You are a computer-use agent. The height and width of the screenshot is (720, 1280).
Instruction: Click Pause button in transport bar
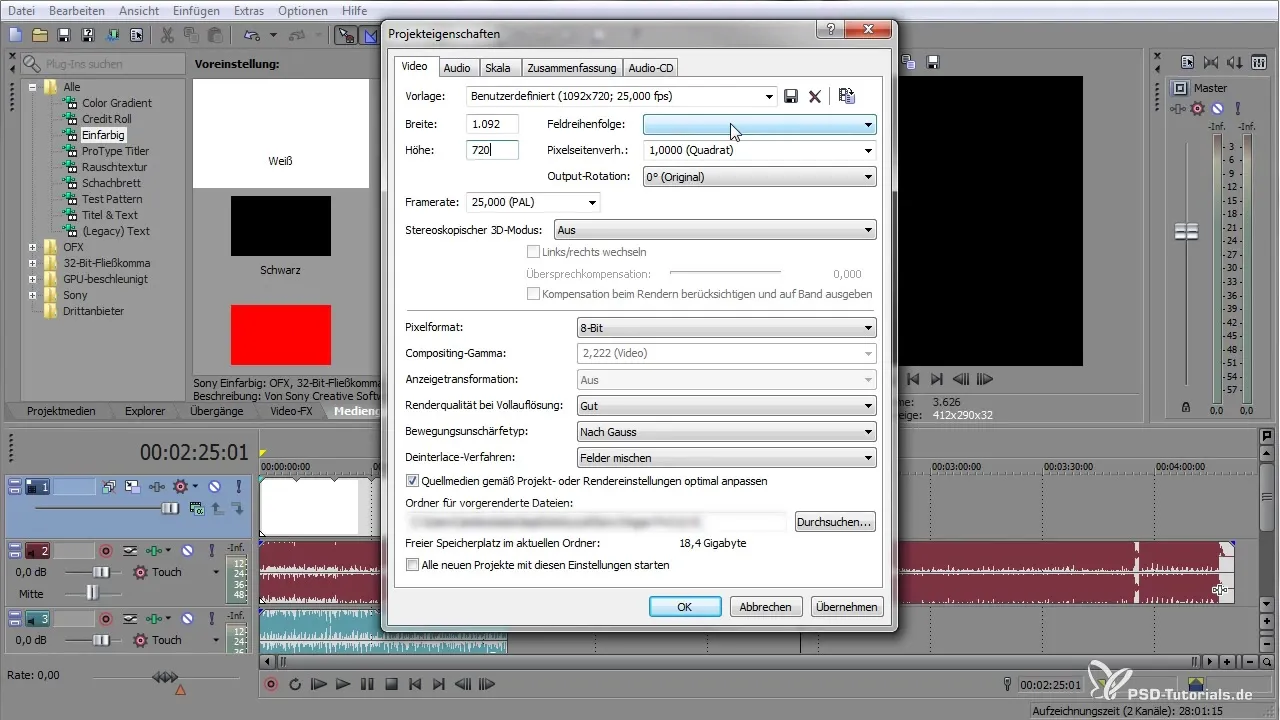367,685
